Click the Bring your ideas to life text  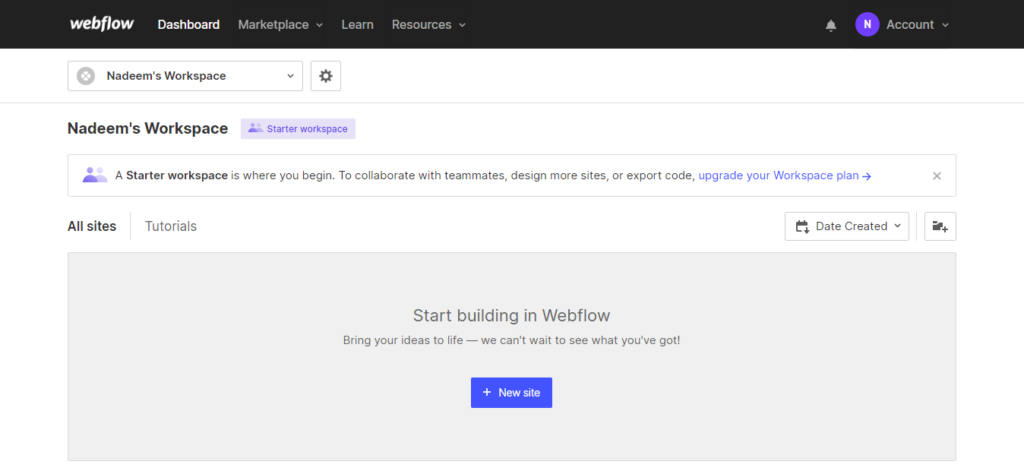tap(511, 341)
